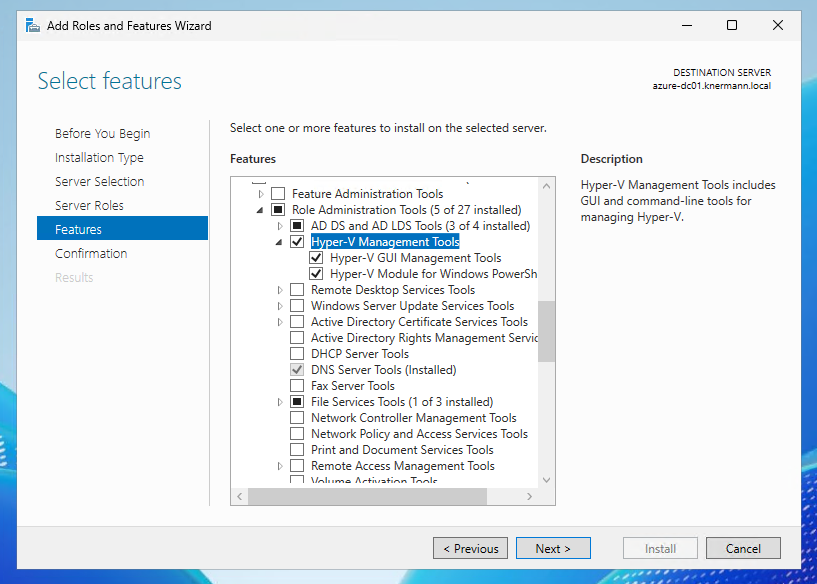This screenshot has width=817, height=584.
Task: Collapse Hyper-V Management Tools node
Action: click(x=279, y=242)
